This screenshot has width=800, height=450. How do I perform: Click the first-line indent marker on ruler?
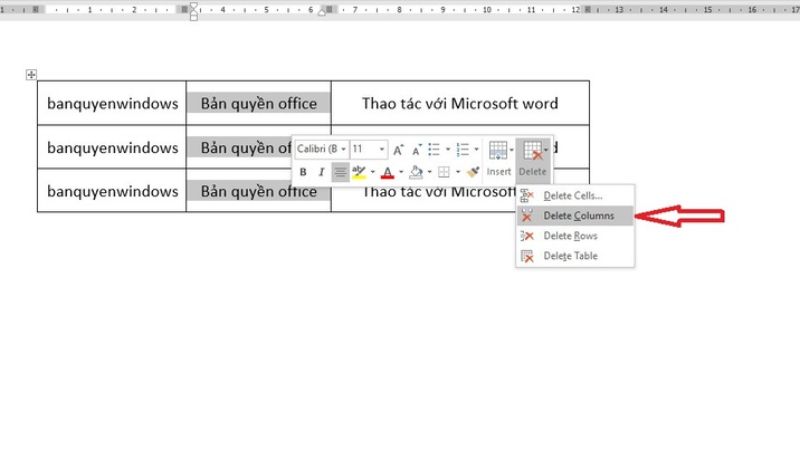(194, 6)
